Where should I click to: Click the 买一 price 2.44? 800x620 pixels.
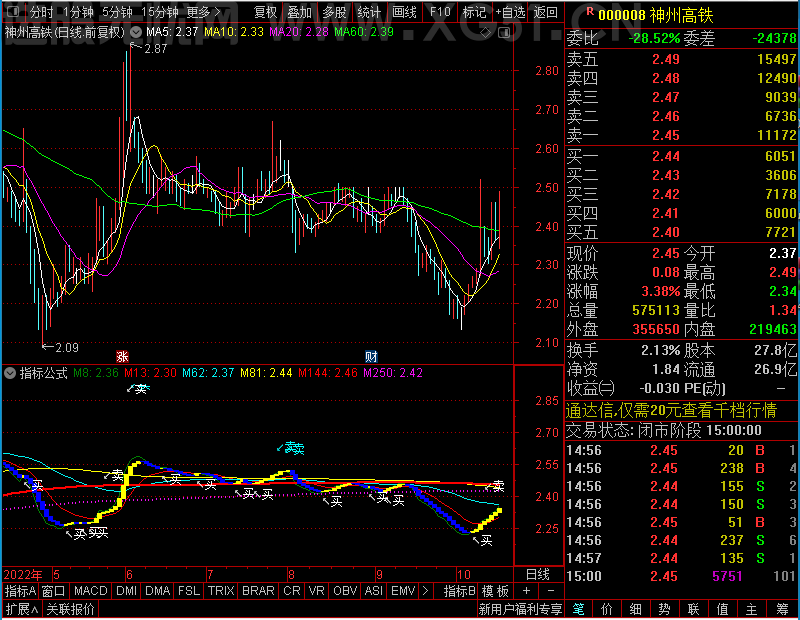pos(666,156)
